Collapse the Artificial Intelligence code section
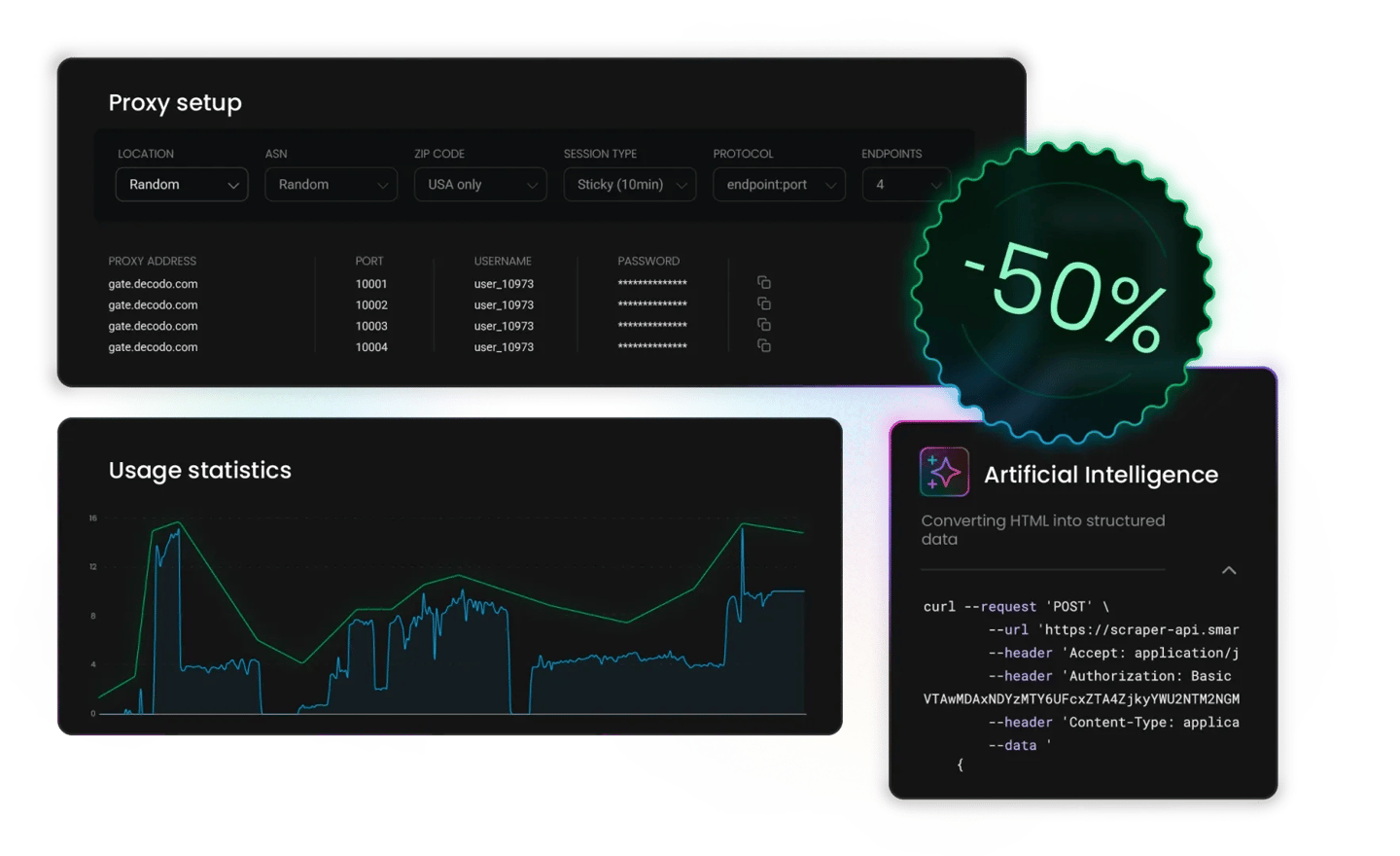This screenshot has width=1400, height=856. point(1229,570)
